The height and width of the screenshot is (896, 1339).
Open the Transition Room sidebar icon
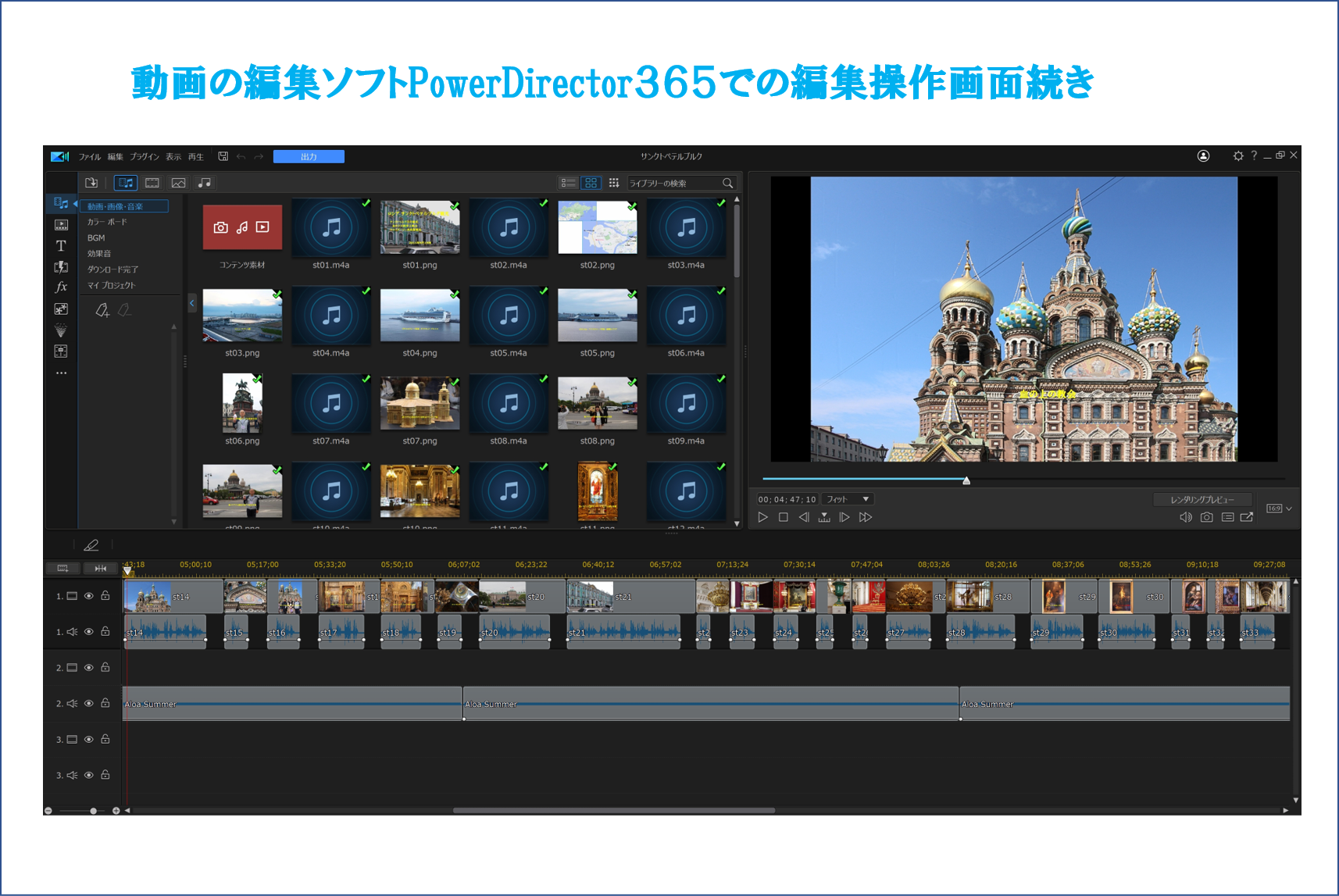[61, 267]
